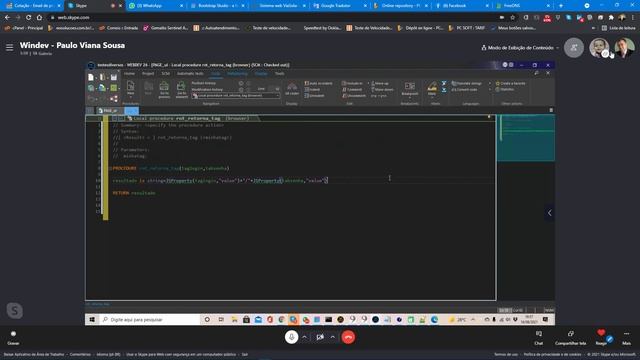End the call with the red hang-up button

[x=348, y=337]
